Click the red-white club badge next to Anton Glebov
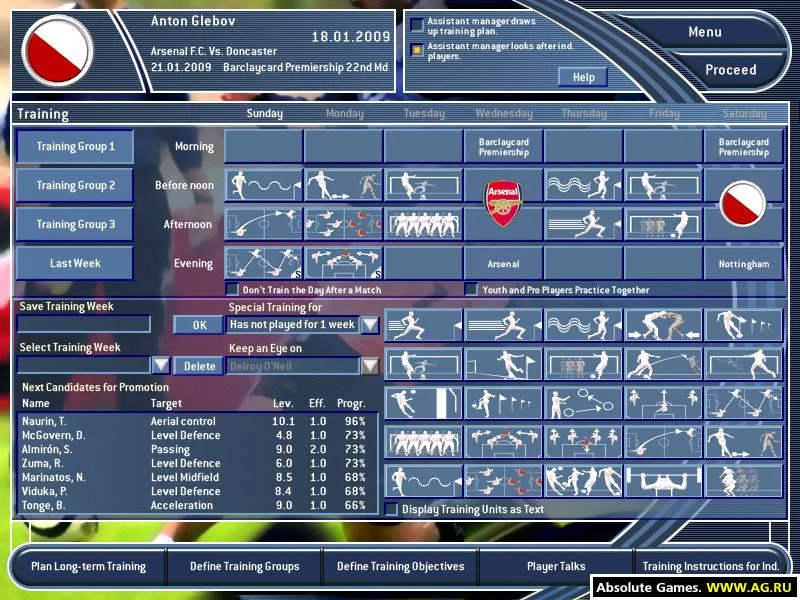The image size is (800, 600). point(57,51)
